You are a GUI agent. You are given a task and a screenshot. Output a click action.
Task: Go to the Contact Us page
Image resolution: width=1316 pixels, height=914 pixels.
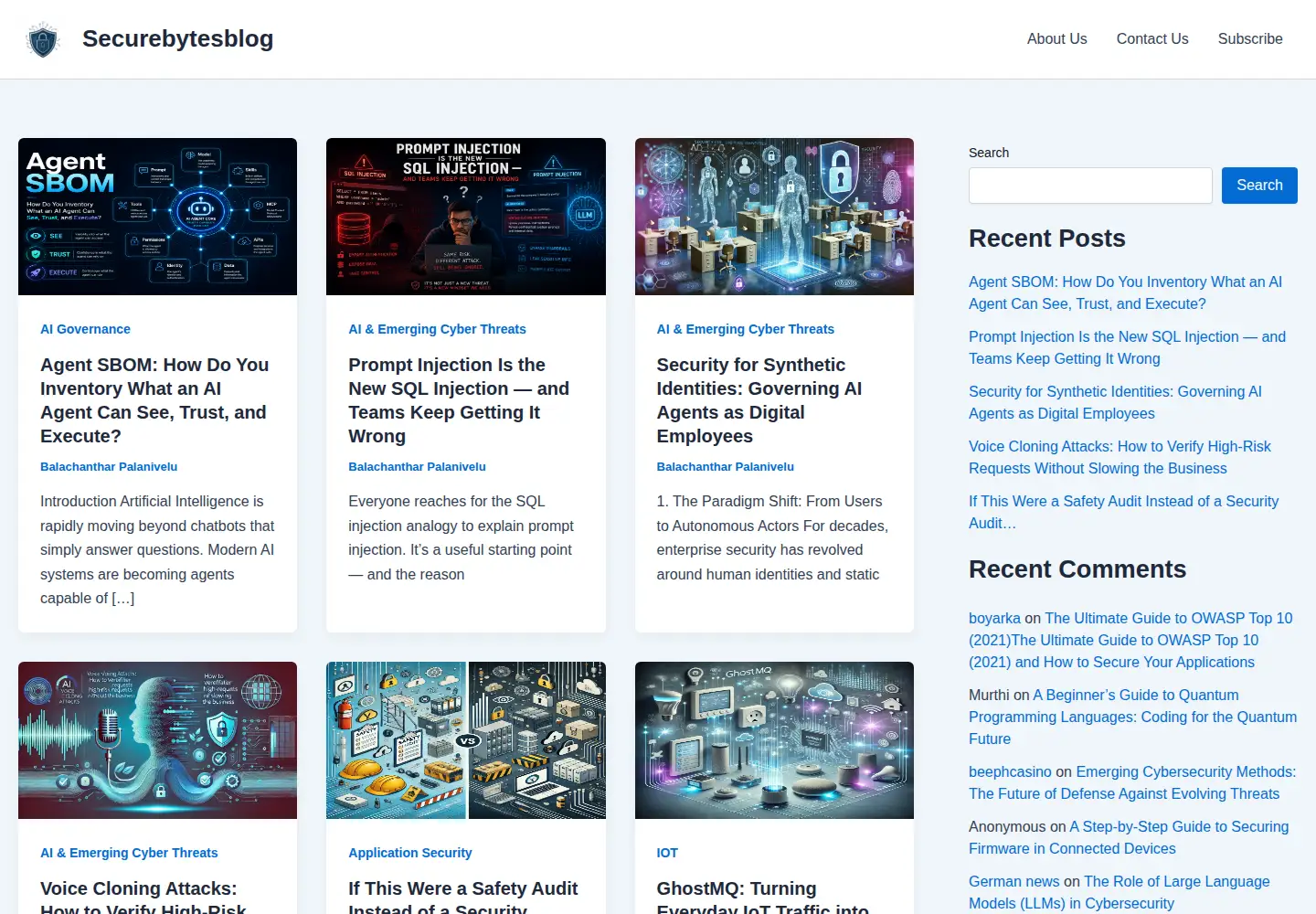click(x=1152, y=38)
